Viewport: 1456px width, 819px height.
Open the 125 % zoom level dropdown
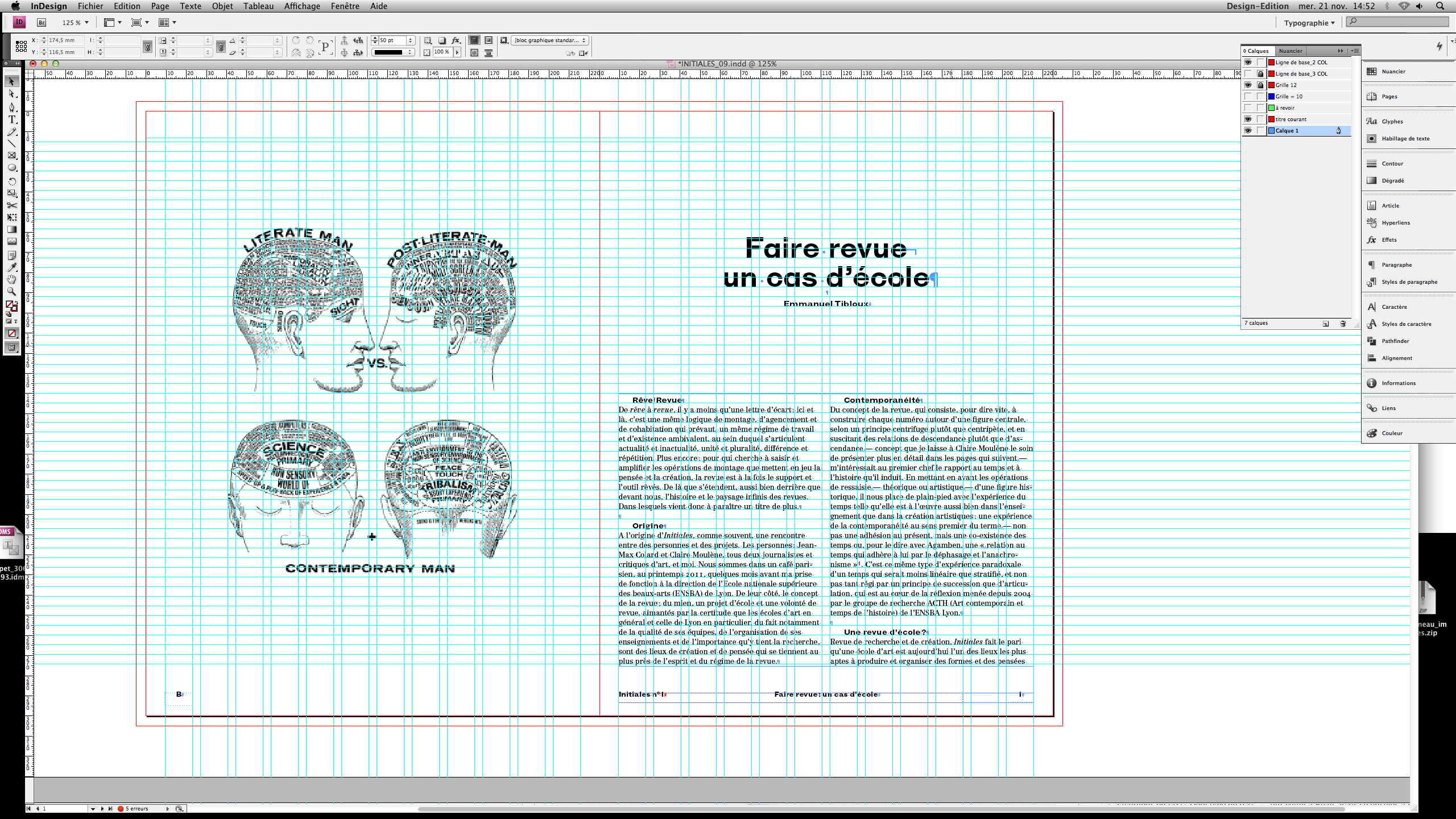coord(86,23)
